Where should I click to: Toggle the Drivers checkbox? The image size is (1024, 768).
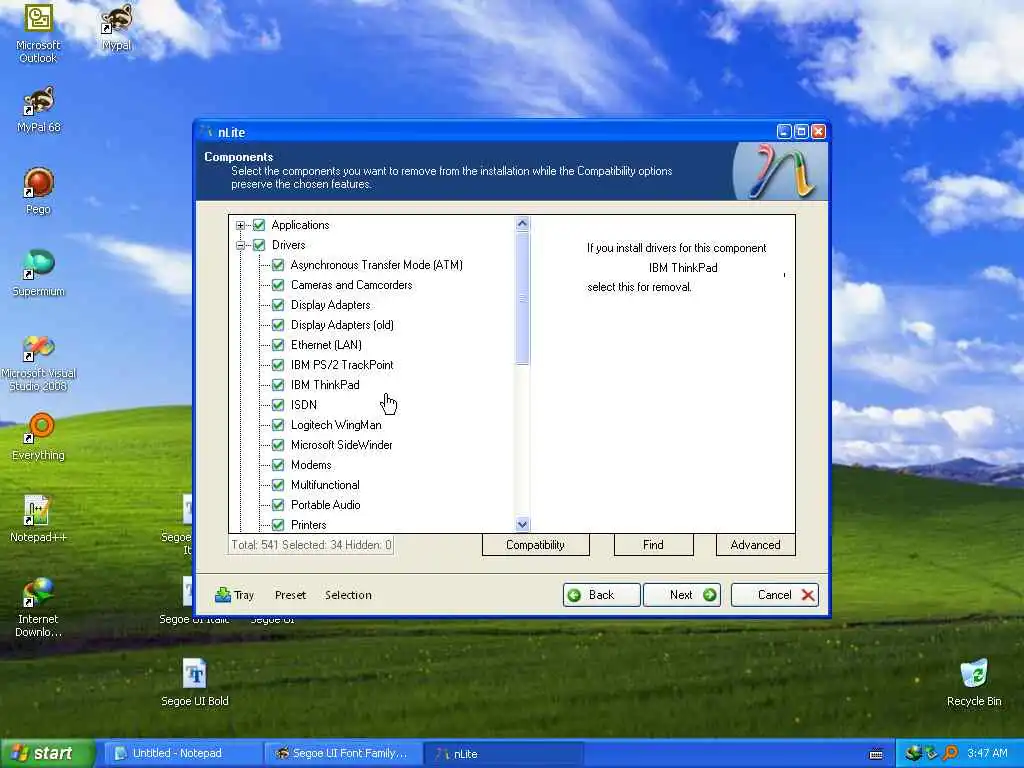259,245
